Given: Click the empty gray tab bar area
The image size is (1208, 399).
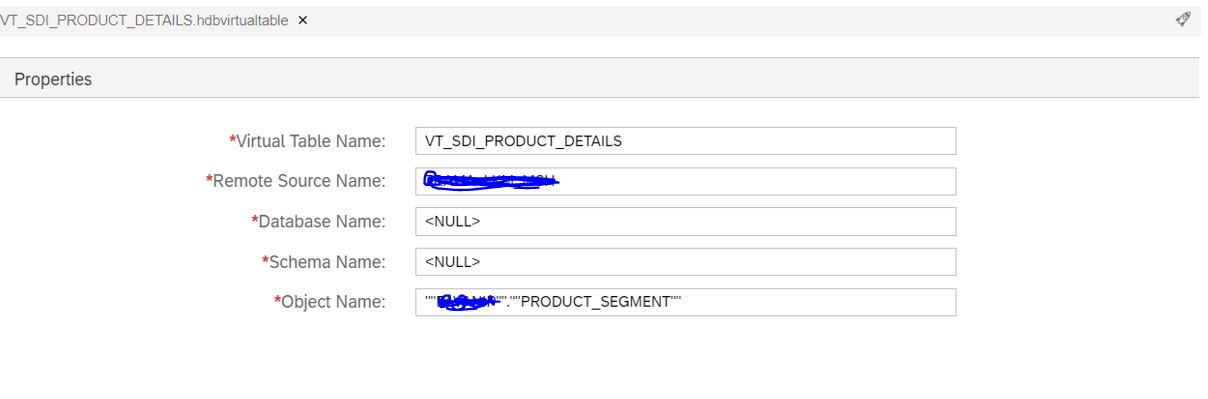Looking at the screenshot, I should (740, 21).
